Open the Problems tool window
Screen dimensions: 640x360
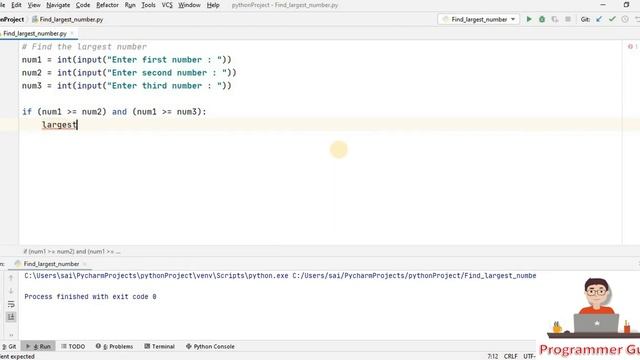(x=115, y=346)
